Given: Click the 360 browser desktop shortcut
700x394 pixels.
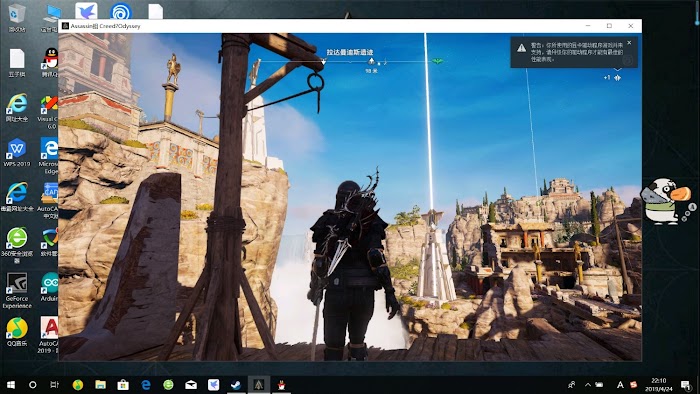Looking at the screenshot, I should (x=17, y=243).
